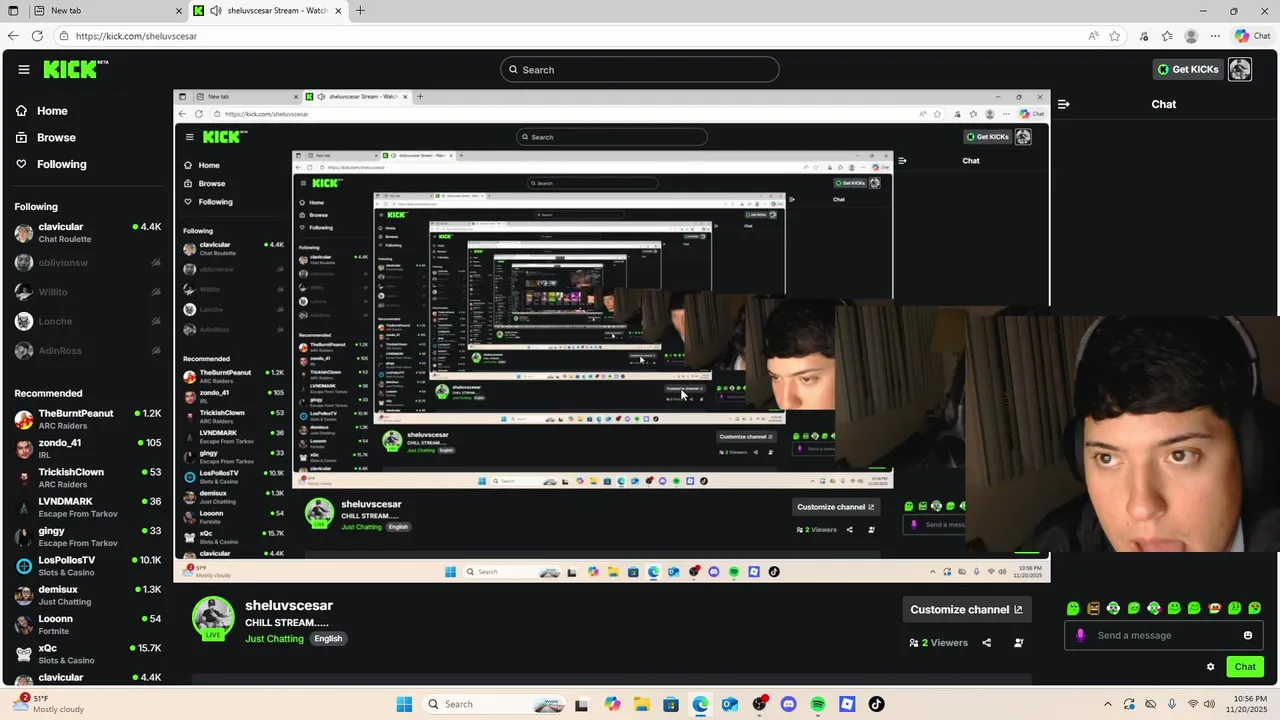Share the stream via share icon
Viewport: 1280px width, 720px height.
pyautogui.click(x=987, y=643)
